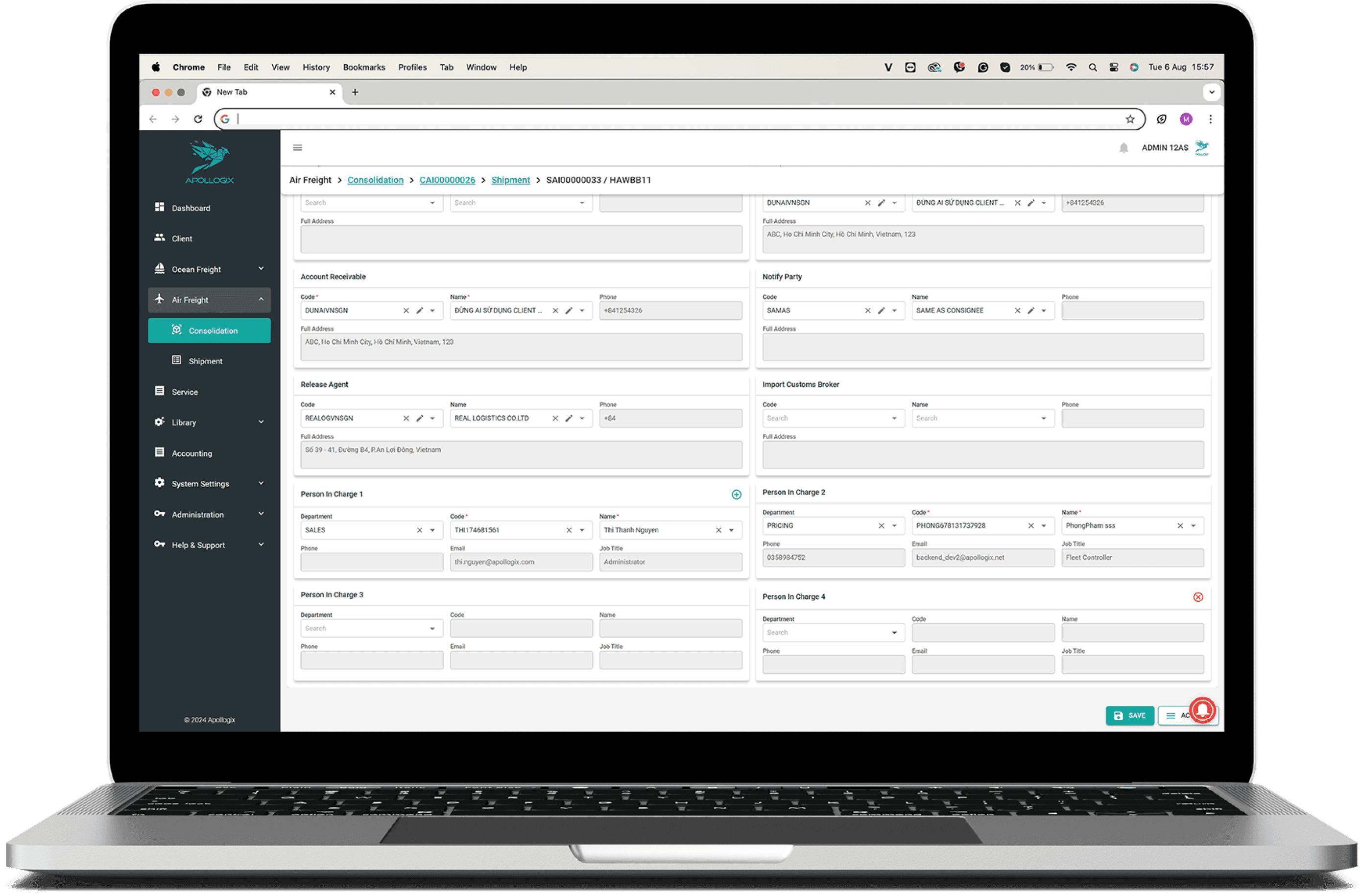Clear the Release Agent Name field
Screen dimensions: 1362x896
(554, 418)
